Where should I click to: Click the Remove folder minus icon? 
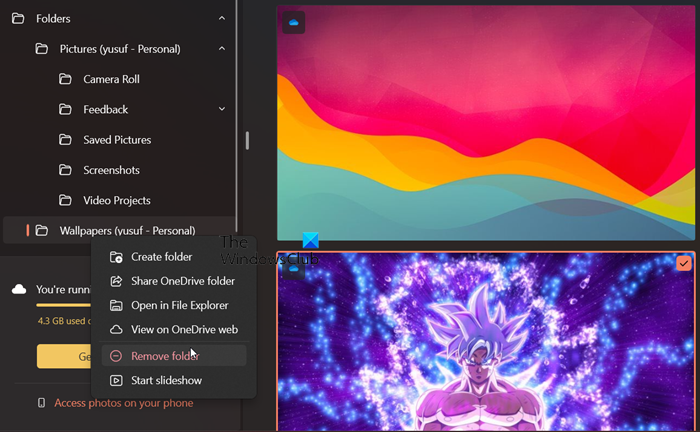tap(116, 356)
